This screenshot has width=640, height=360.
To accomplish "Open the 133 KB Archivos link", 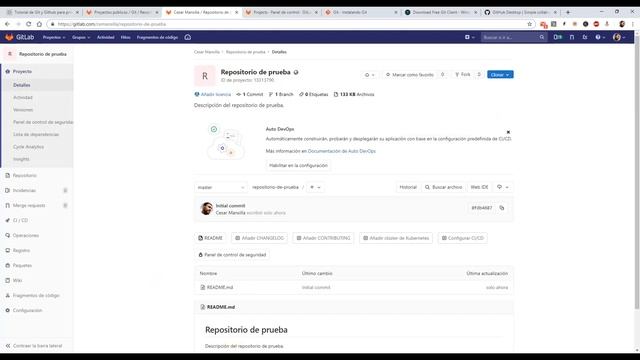I will [x=354, y=94].
